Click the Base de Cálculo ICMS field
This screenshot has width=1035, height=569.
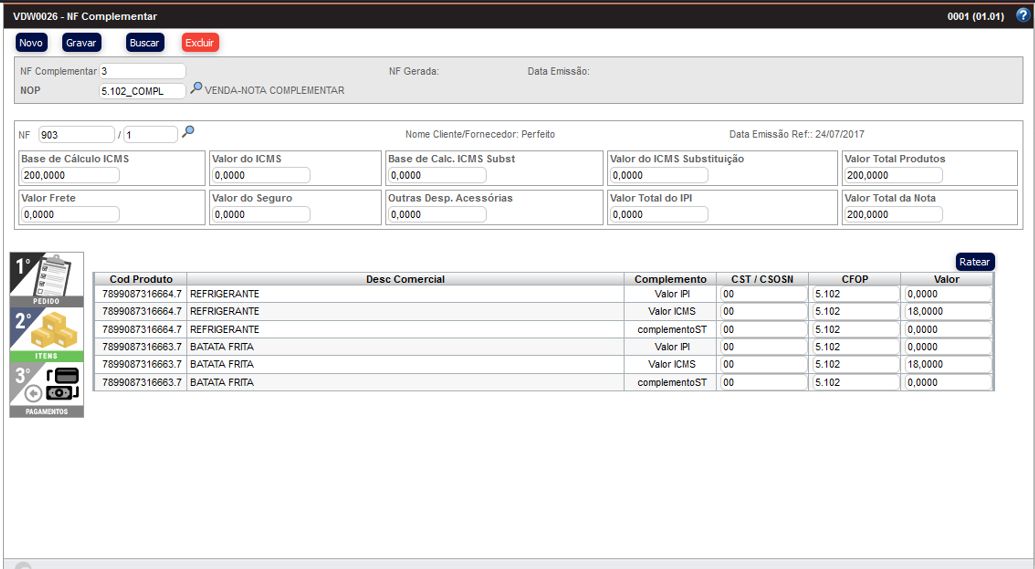pyautogui.click(x=69, y=176)
